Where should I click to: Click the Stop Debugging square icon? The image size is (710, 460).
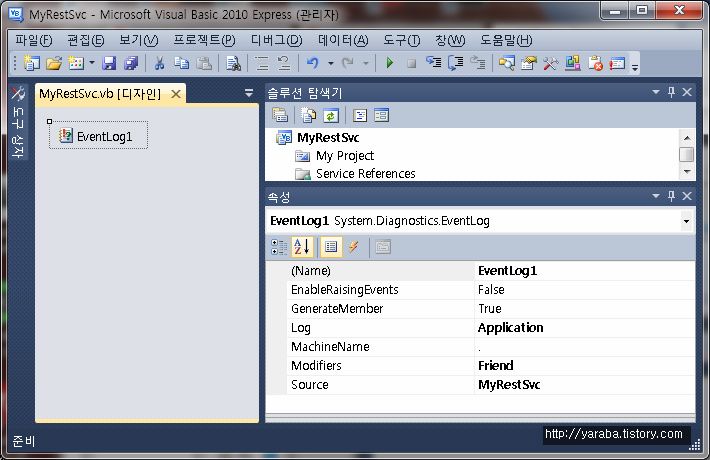coord(411,63)
